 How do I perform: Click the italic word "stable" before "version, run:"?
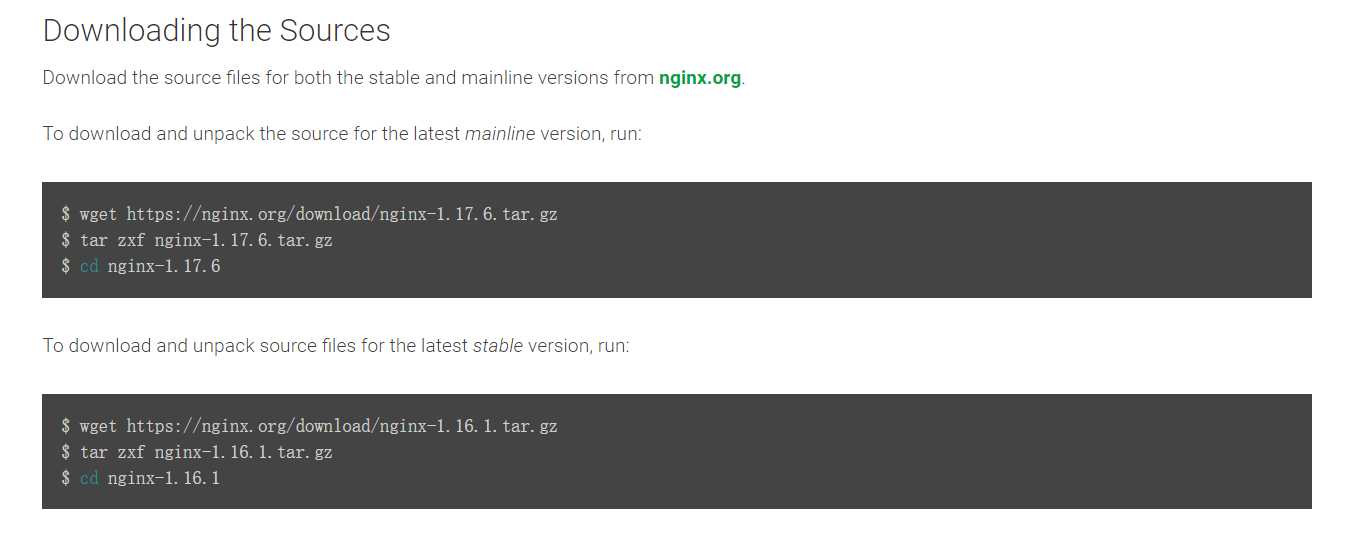pyautogui.click(x=497, y=346)
